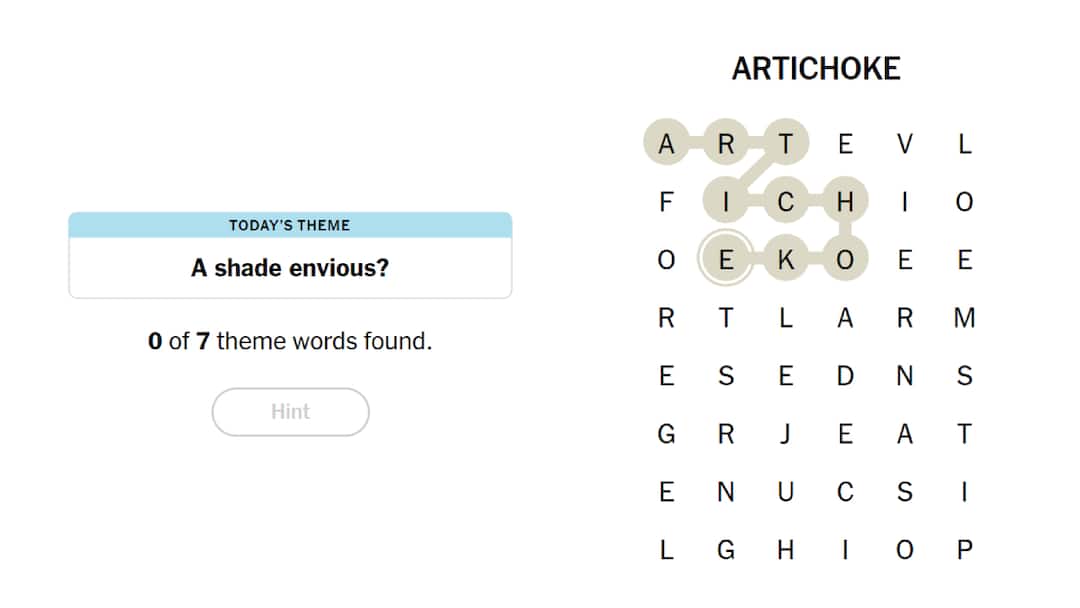Click the highlighted letter K tile
Screen dimensions: 1080x608
pyautogui.click(x=786, y=259)
